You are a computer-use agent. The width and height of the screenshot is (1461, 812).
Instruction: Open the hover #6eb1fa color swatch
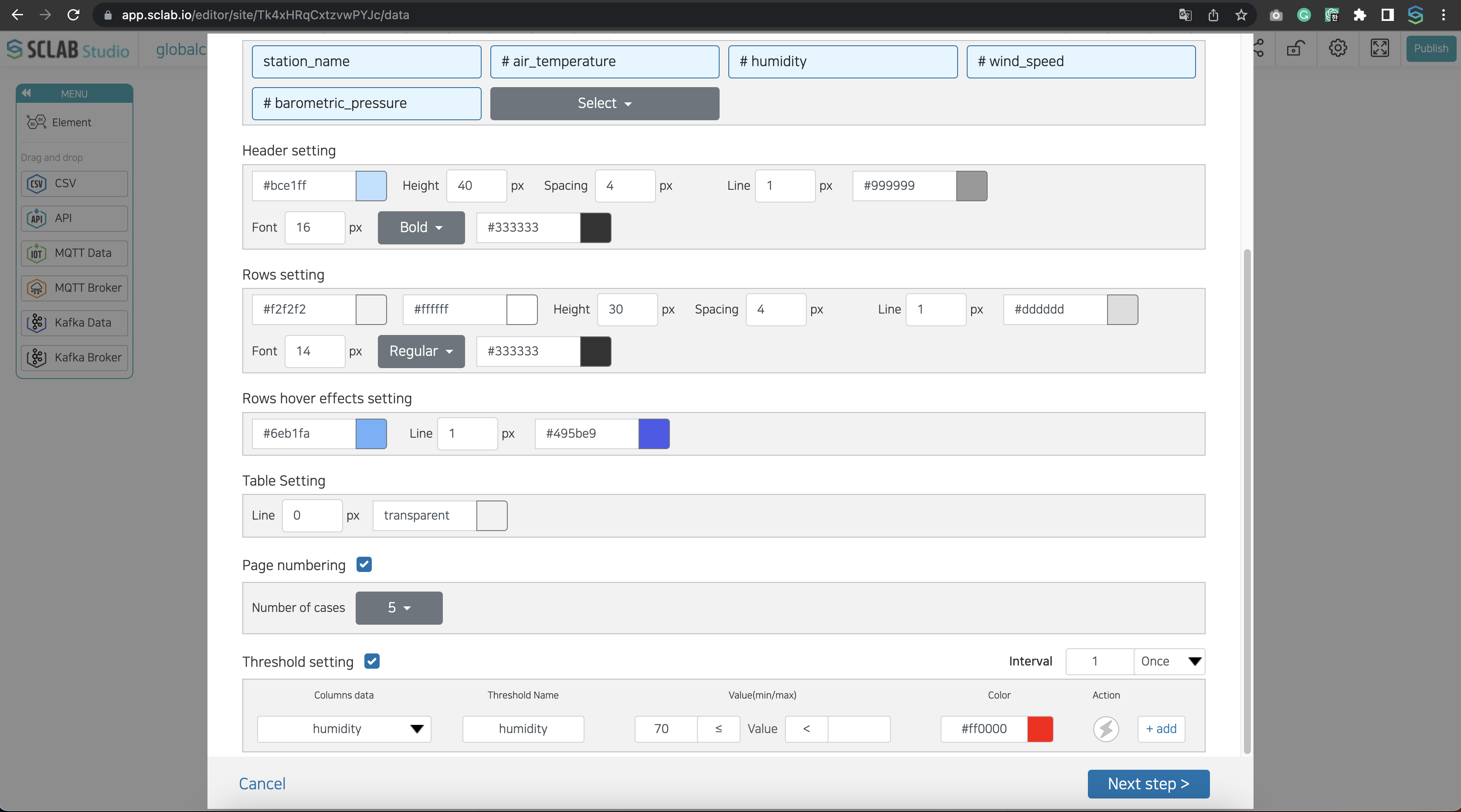pyautogui.click(x=371, y=433)
